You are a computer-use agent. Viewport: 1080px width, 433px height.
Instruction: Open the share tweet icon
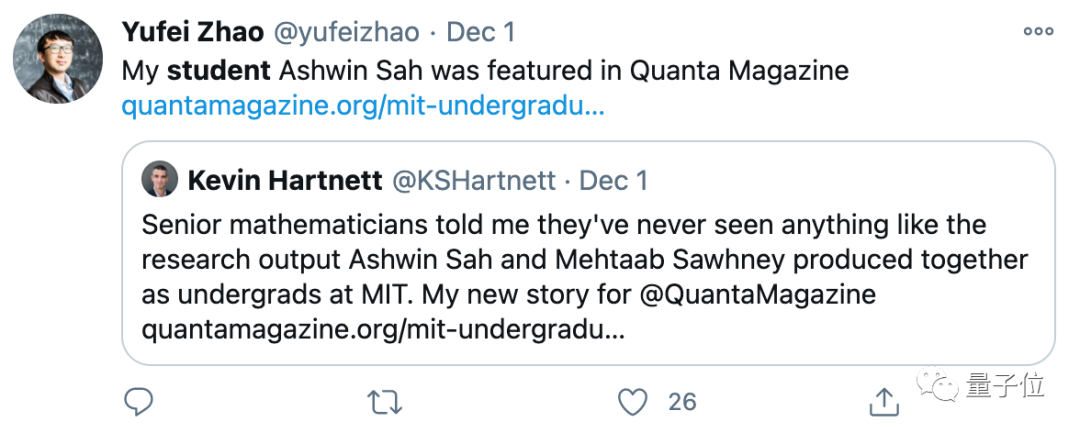[x=883, y=402]
